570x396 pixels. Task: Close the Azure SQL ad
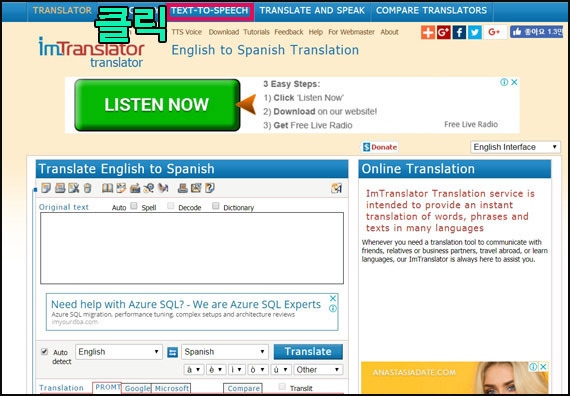333,299
